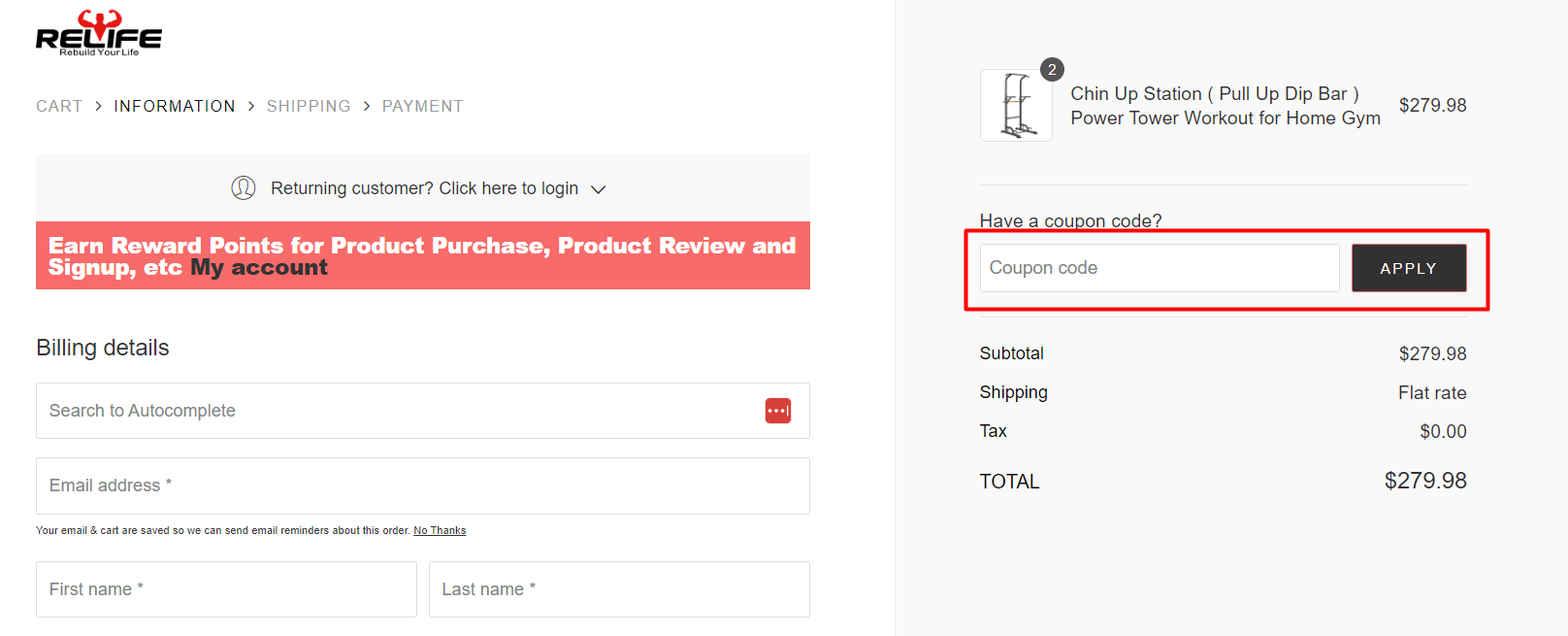The height and width of the screenshot is (636, 1568).
Task: Focus the Search to Autocomplete field
Action: pyautogui.click(x=423, y=411)
